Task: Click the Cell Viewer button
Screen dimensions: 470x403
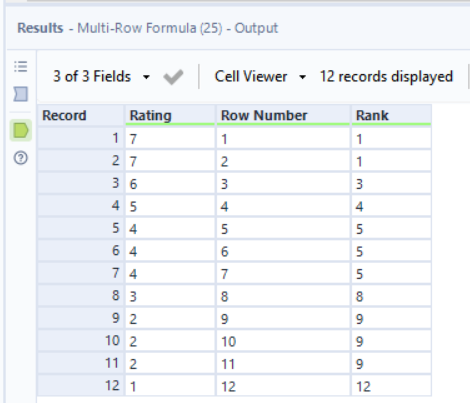Action: (x=251, y=76)
